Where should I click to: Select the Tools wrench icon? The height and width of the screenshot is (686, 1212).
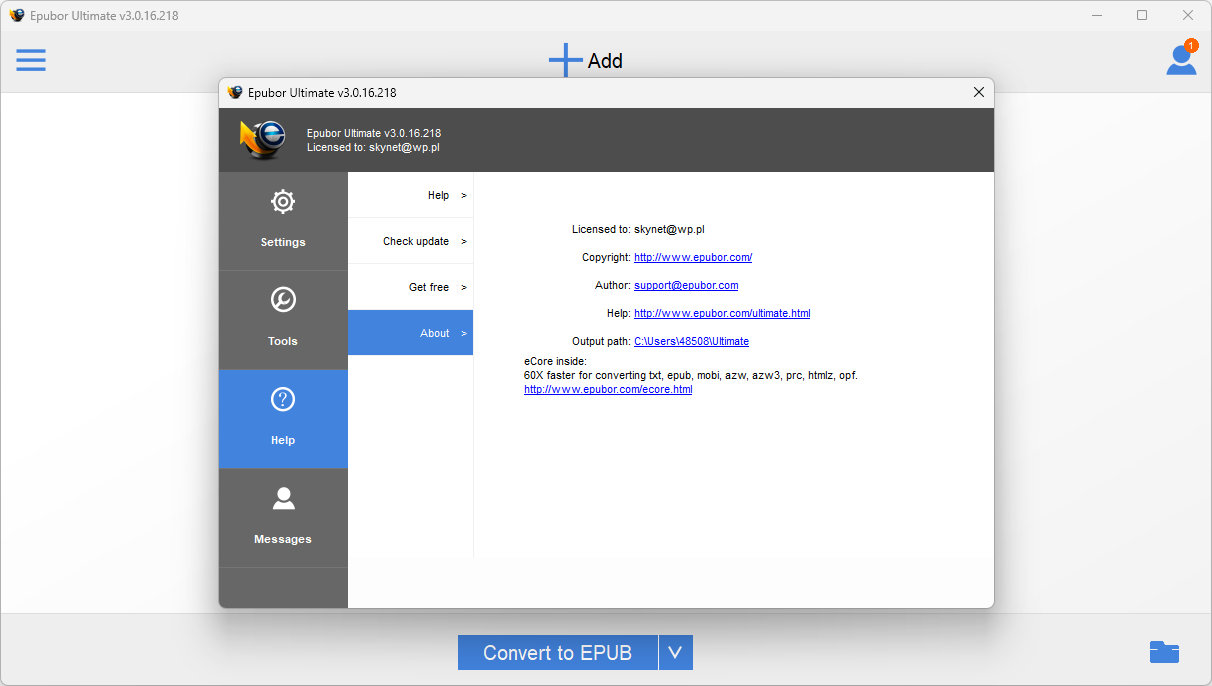283,300
